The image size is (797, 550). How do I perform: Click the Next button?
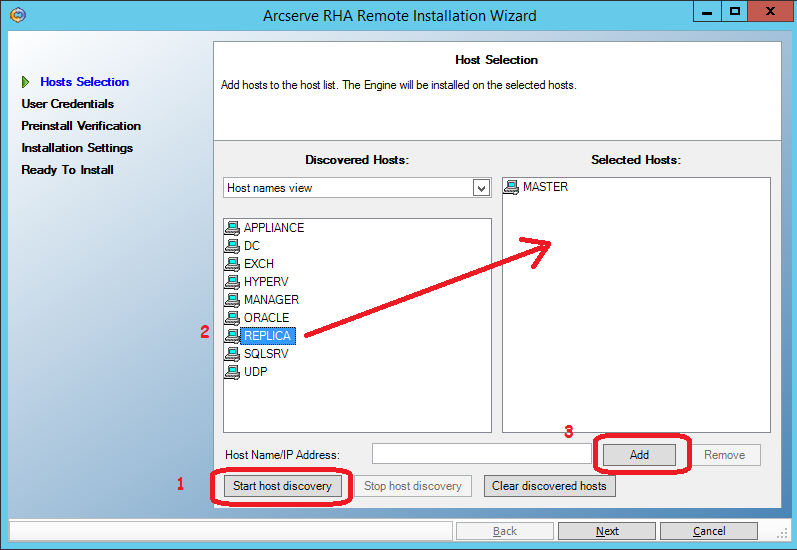[607, 531]
